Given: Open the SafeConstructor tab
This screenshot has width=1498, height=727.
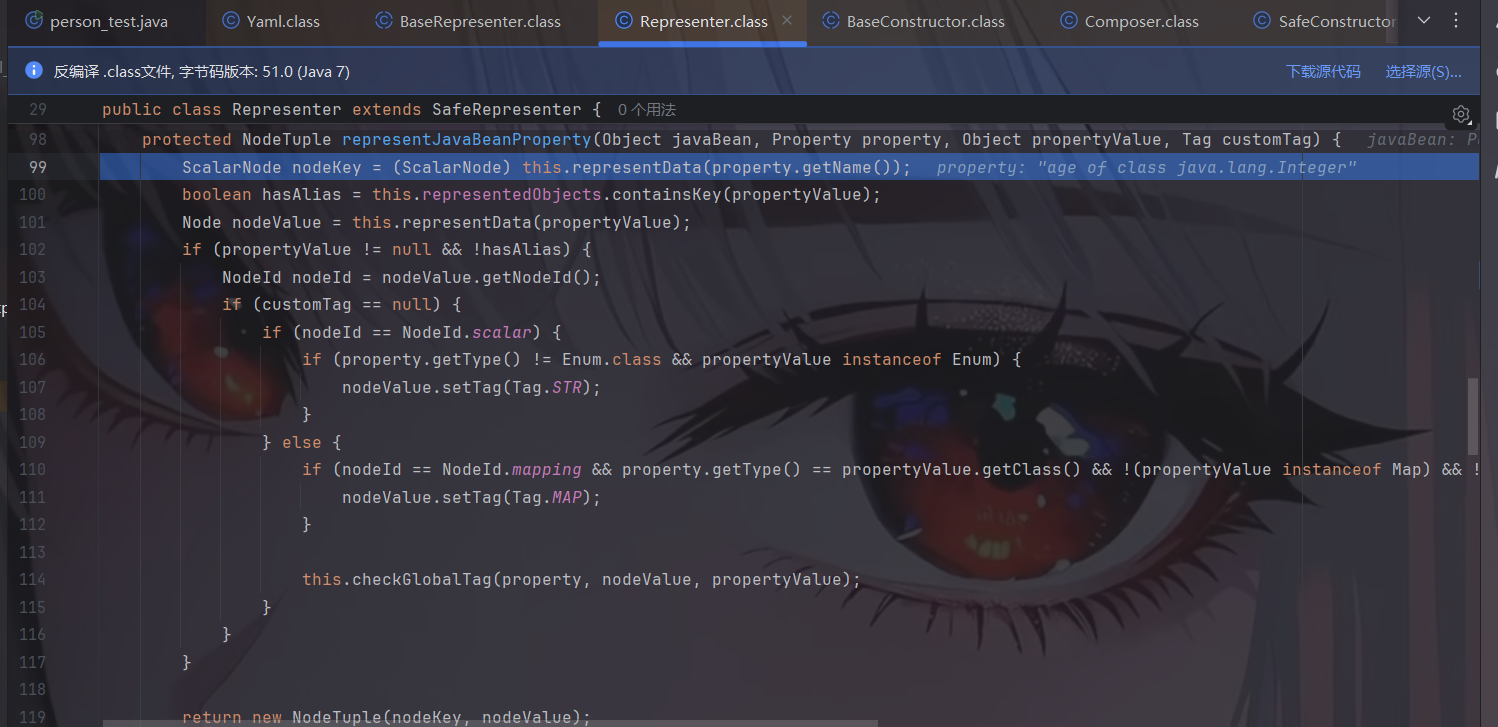Looking at the screenshot, I should click(x=1325, y=21).
